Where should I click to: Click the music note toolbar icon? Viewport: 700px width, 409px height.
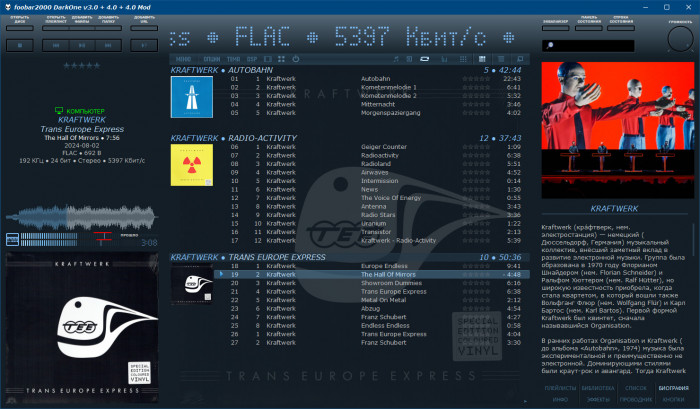pyautogui.click(x=396, y=59)
